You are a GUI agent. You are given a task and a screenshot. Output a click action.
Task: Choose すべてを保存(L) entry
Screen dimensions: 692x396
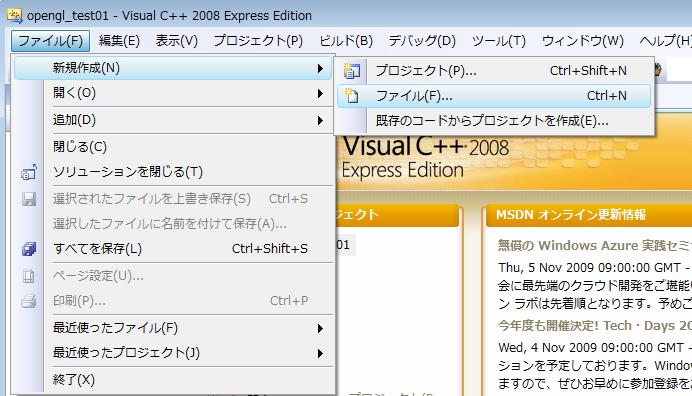(173, 249)
